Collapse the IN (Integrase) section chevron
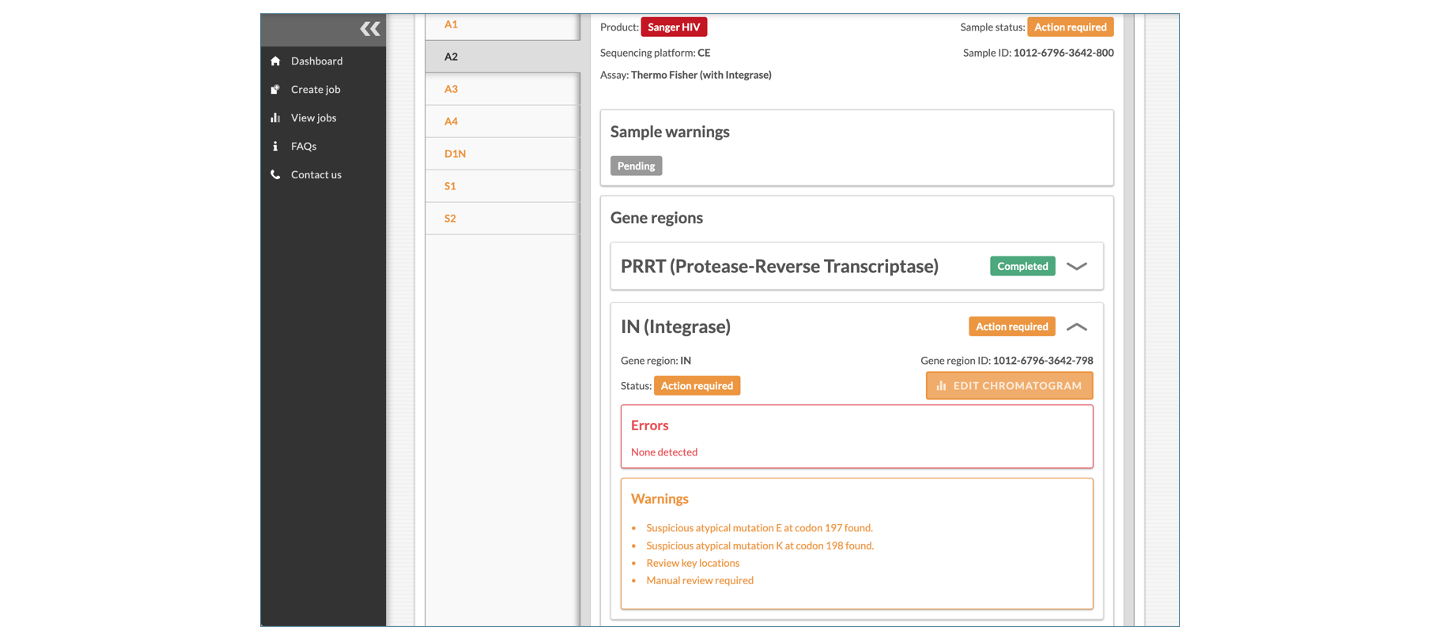The width and height of the screenshot is (1440, 640). (1076, 327)
